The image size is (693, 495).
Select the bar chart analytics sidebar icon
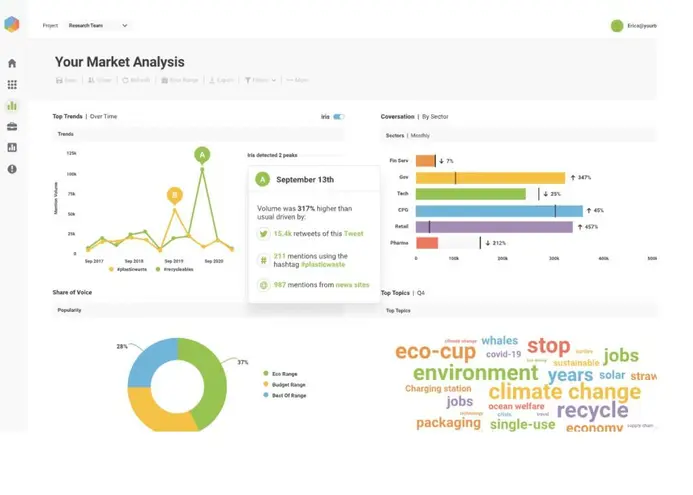coord(12,106)
